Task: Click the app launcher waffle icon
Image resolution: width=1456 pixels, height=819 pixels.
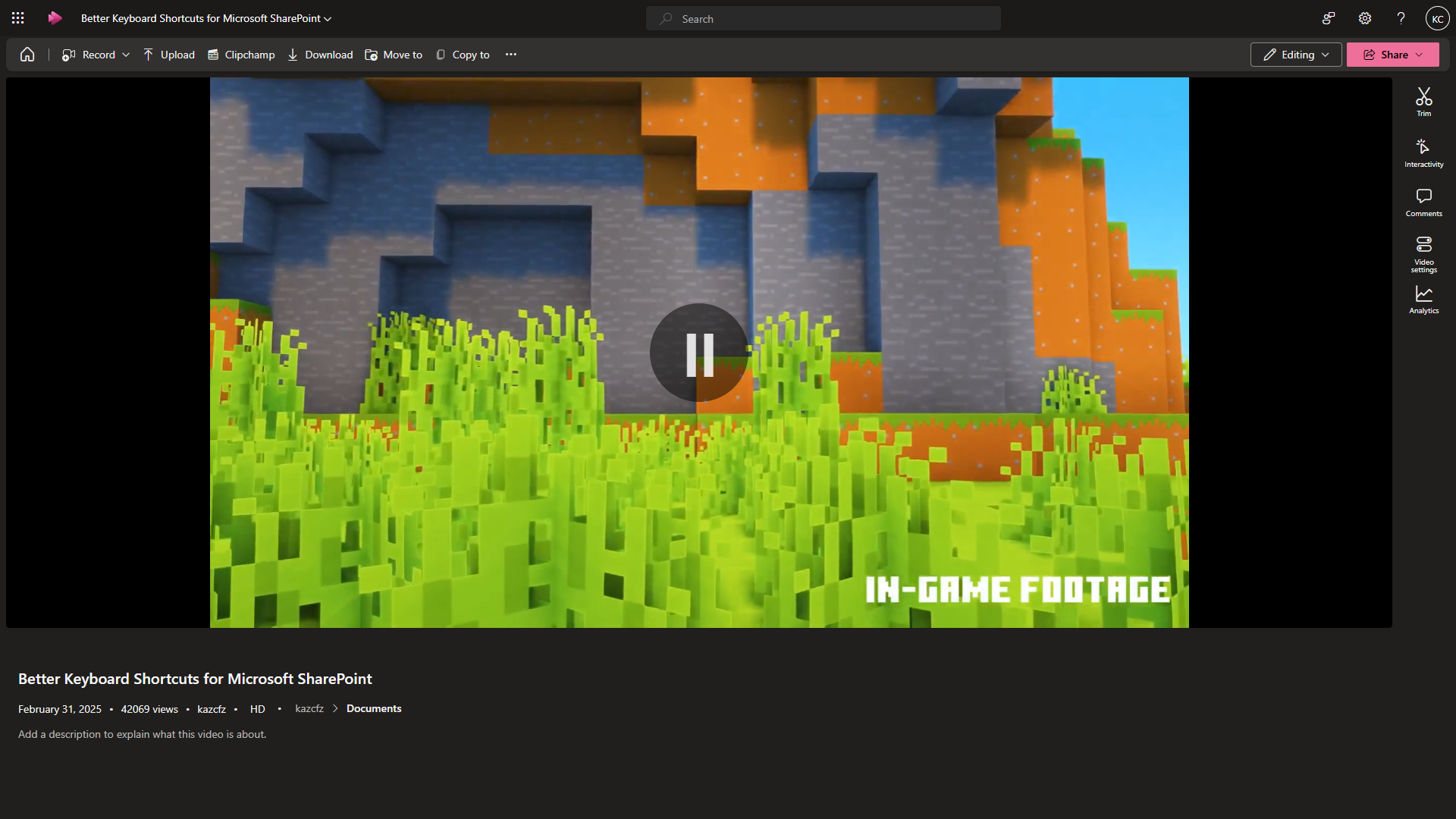Action: pyautogui.click(x=18, y=18)
